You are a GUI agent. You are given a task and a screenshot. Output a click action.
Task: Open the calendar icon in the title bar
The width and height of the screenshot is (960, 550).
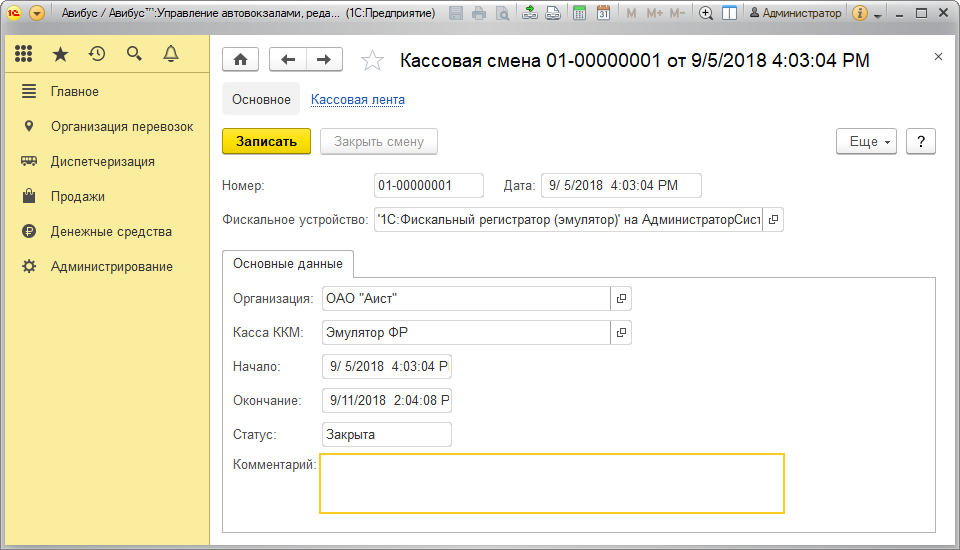point(603,13)
